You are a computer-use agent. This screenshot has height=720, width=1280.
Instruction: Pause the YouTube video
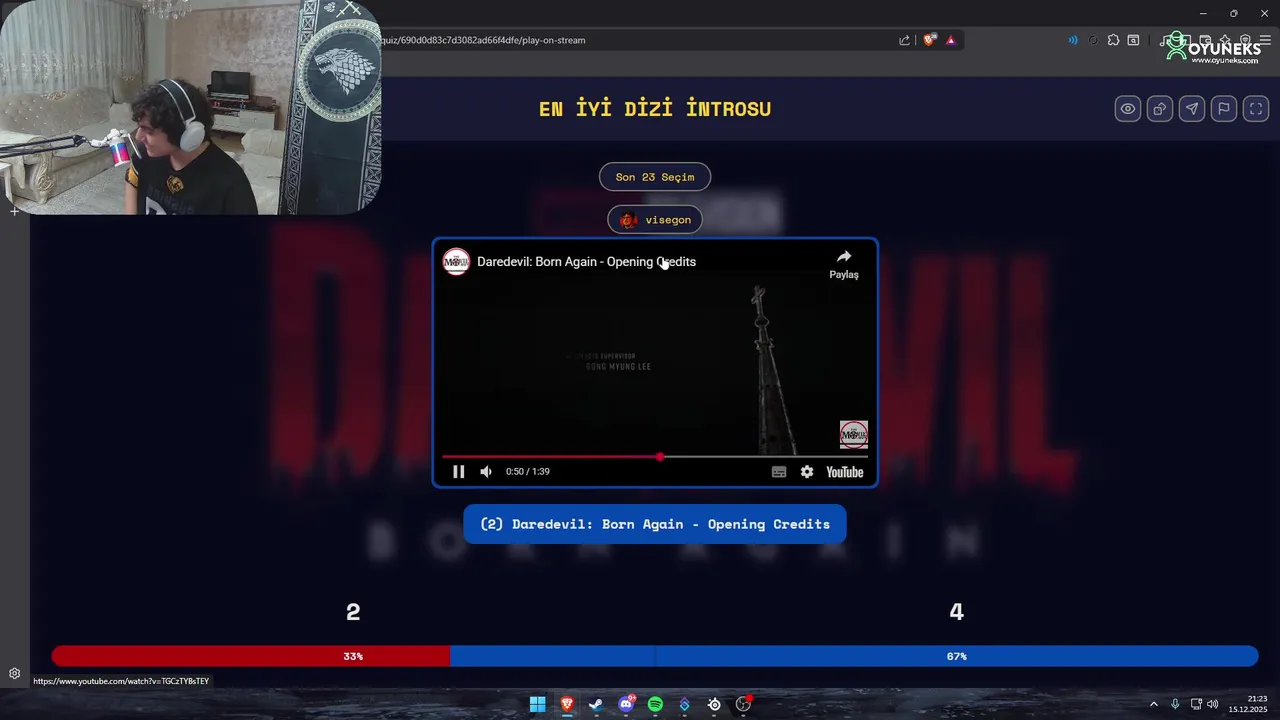click(458, 472)
